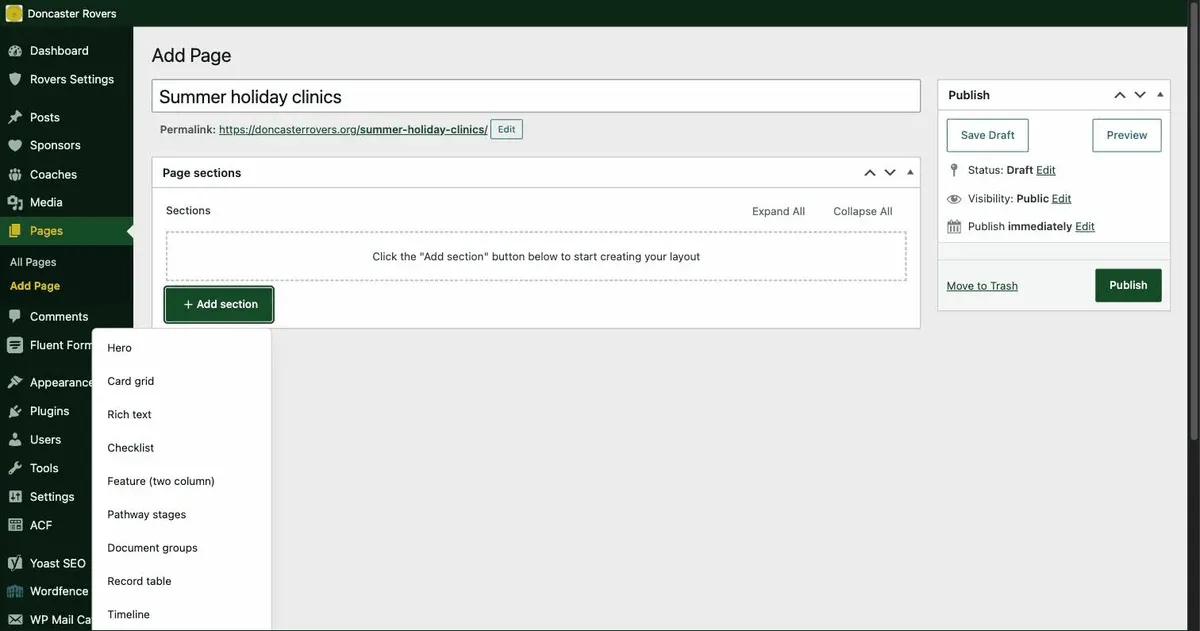Screen dimensions: 1200x631
Task: Click the Status key icon
Action: pyautogui.click(x=954, y=170)
